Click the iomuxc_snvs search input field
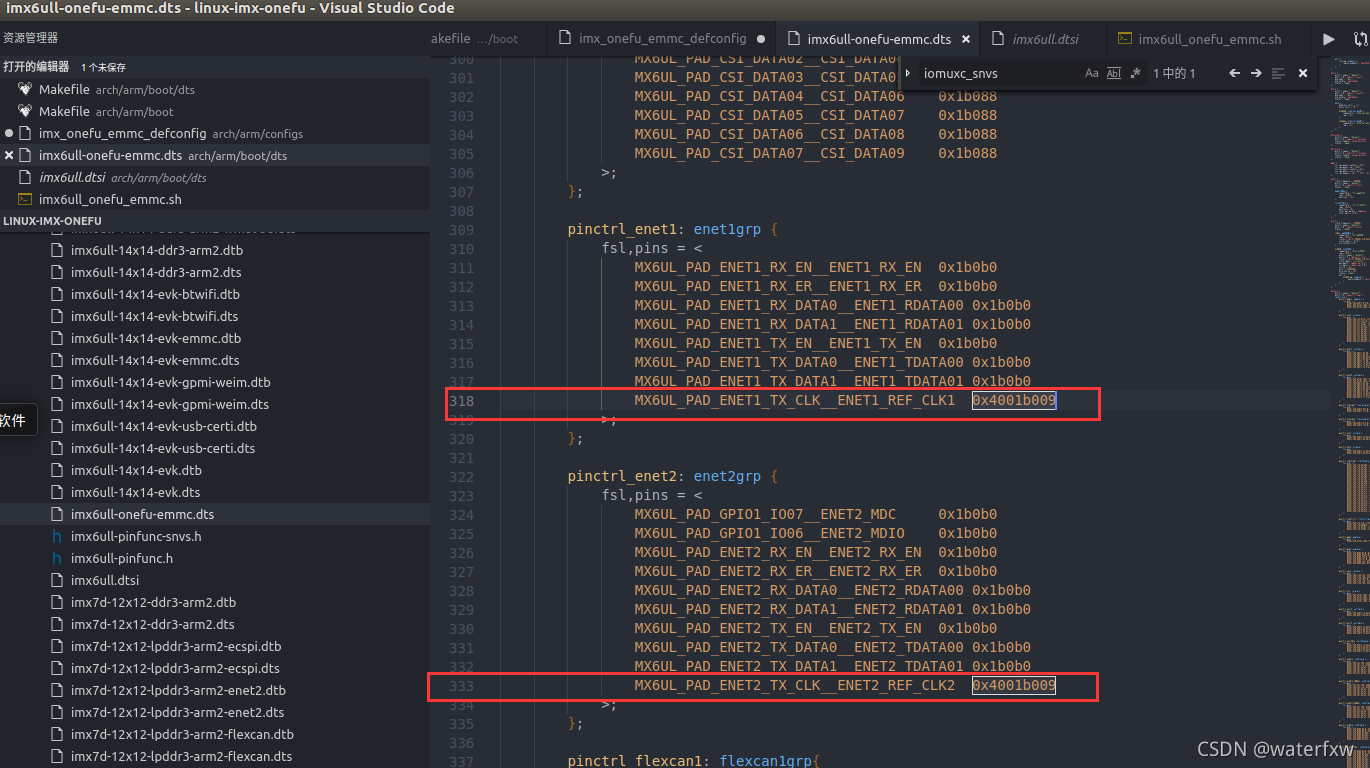Image resolution: width=1370 pixels, height=768 pixels. coord(1000,73)
